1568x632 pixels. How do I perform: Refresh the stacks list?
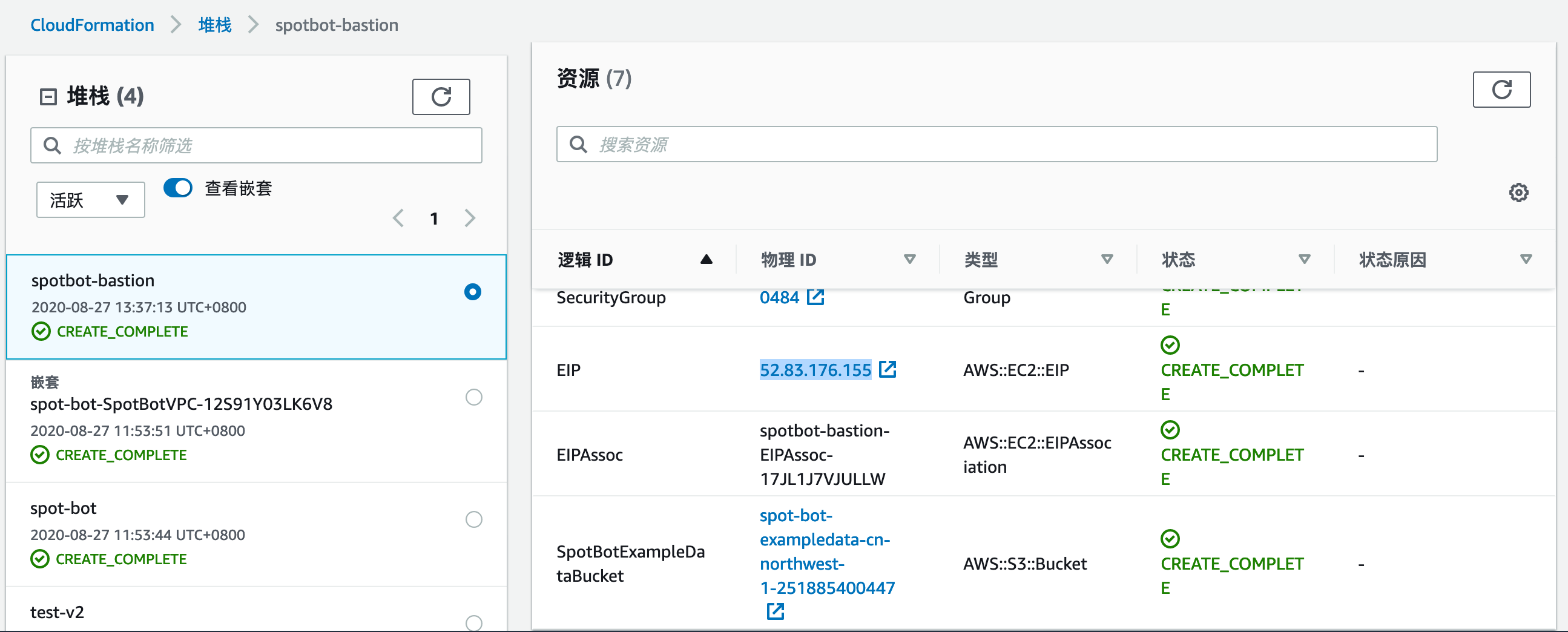(x=441, y=96)
